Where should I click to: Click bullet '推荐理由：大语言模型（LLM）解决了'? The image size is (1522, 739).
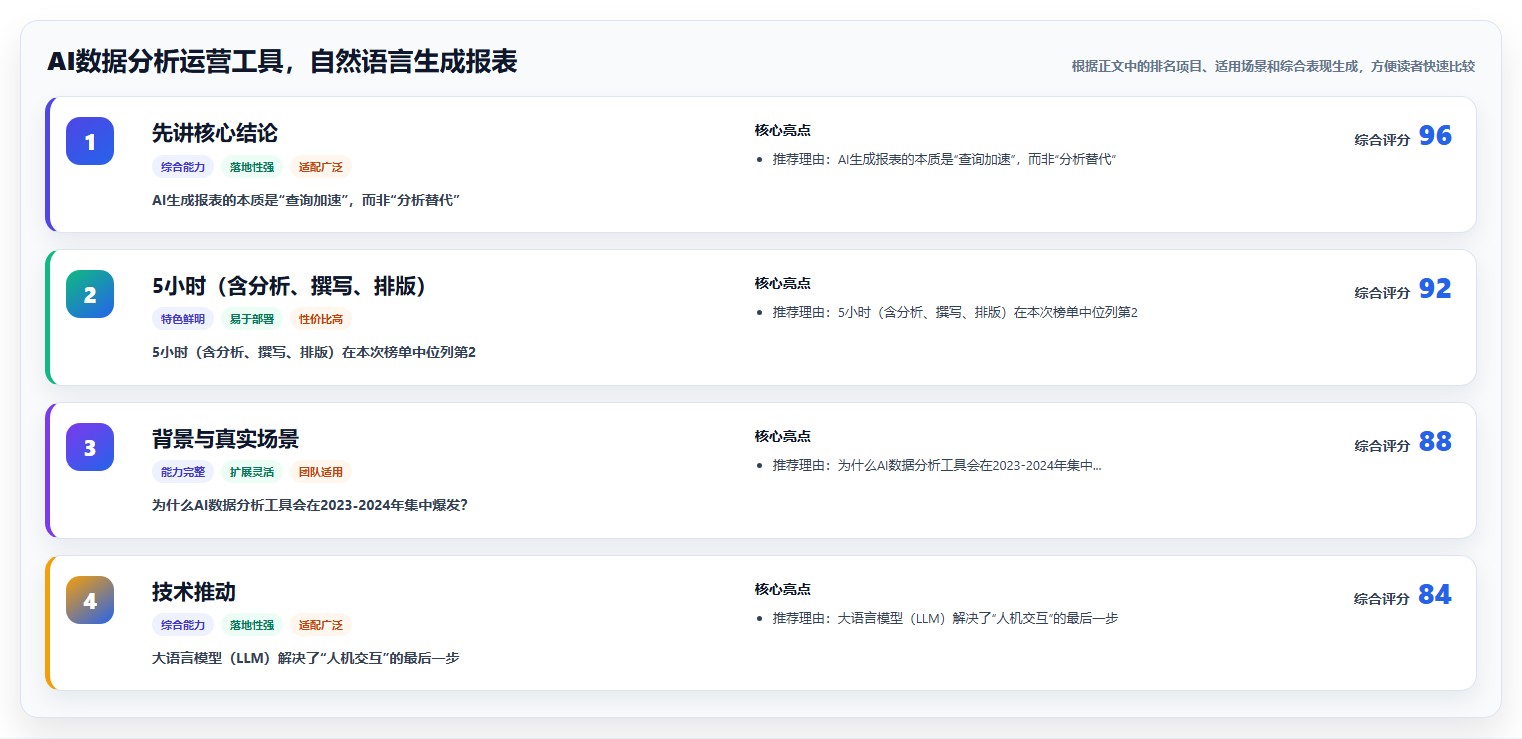[945, 619]
